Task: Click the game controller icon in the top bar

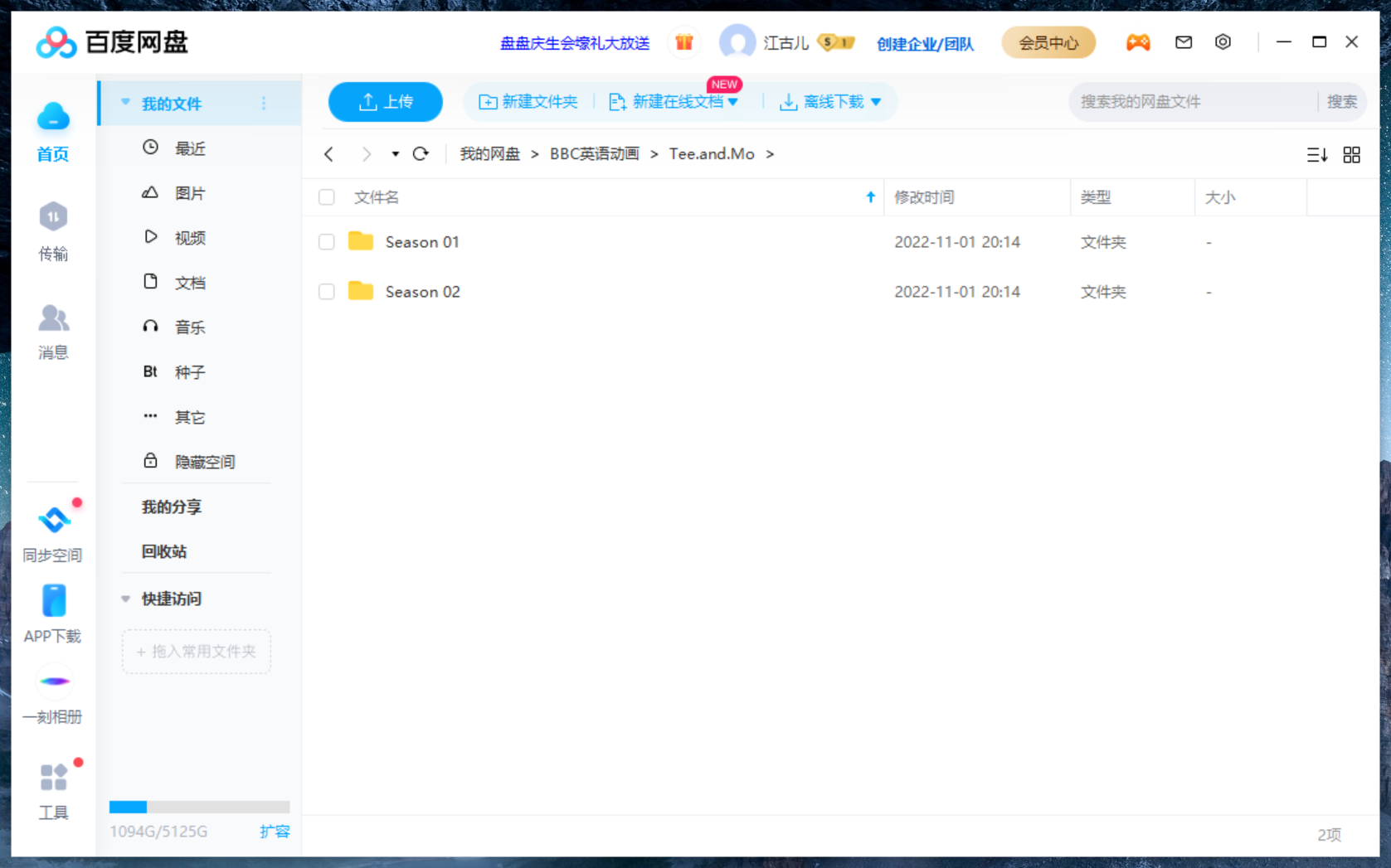Action: pyautogui.click(x=1138, y=42)
